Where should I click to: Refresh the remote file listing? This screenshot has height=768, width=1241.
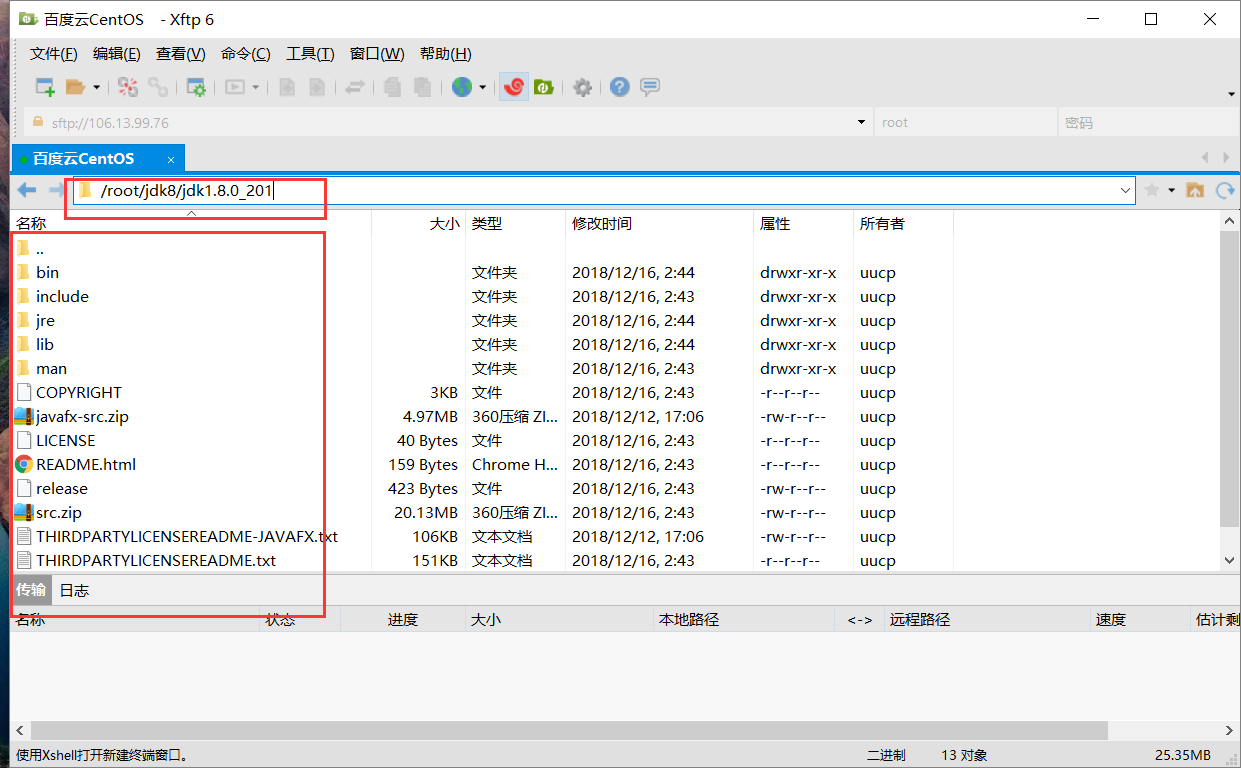coord(1226,189)
